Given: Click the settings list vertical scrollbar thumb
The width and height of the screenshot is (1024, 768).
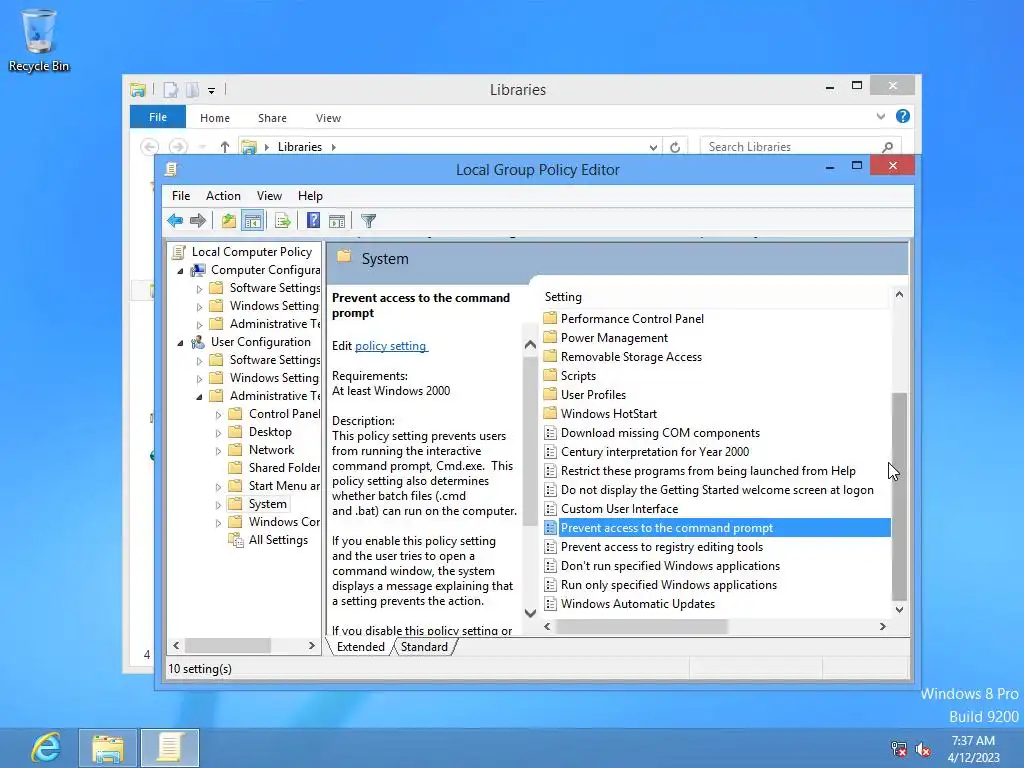Looking at the screenshot, I should (899, 496).
